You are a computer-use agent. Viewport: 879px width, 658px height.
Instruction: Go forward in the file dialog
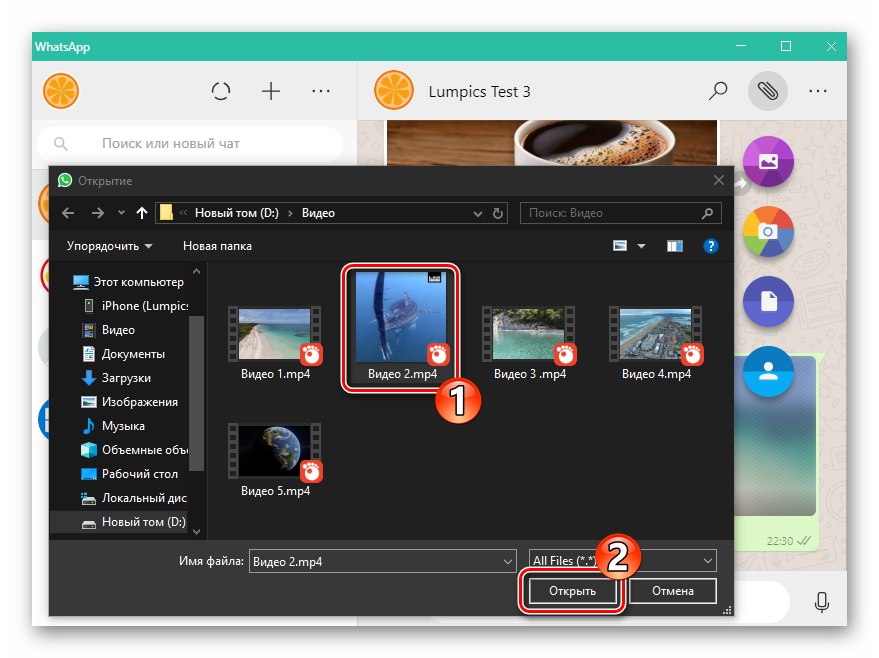click(98, 213)
